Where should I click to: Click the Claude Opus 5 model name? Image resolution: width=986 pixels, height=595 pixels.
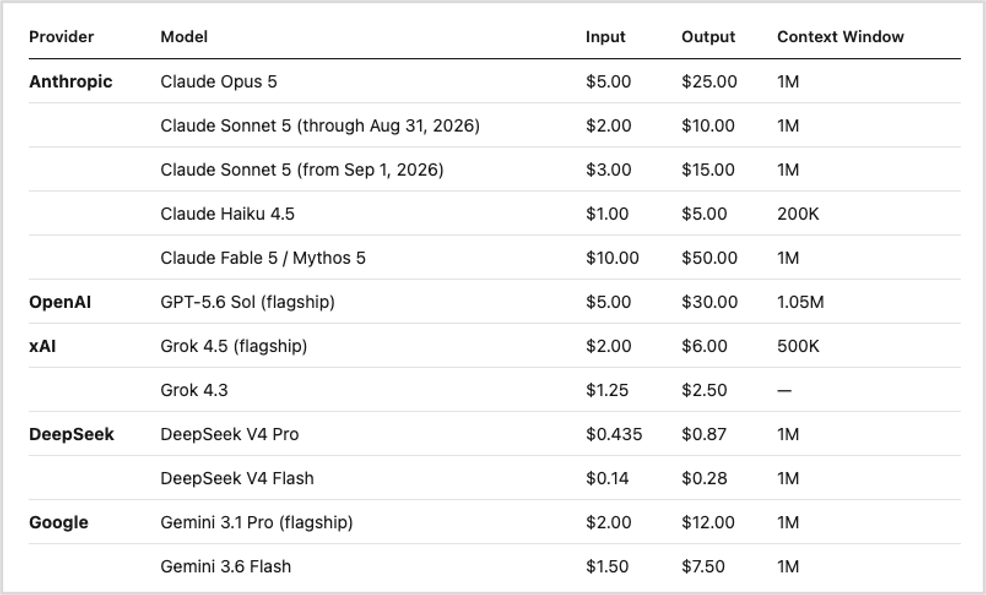click(x=218, y=82)
